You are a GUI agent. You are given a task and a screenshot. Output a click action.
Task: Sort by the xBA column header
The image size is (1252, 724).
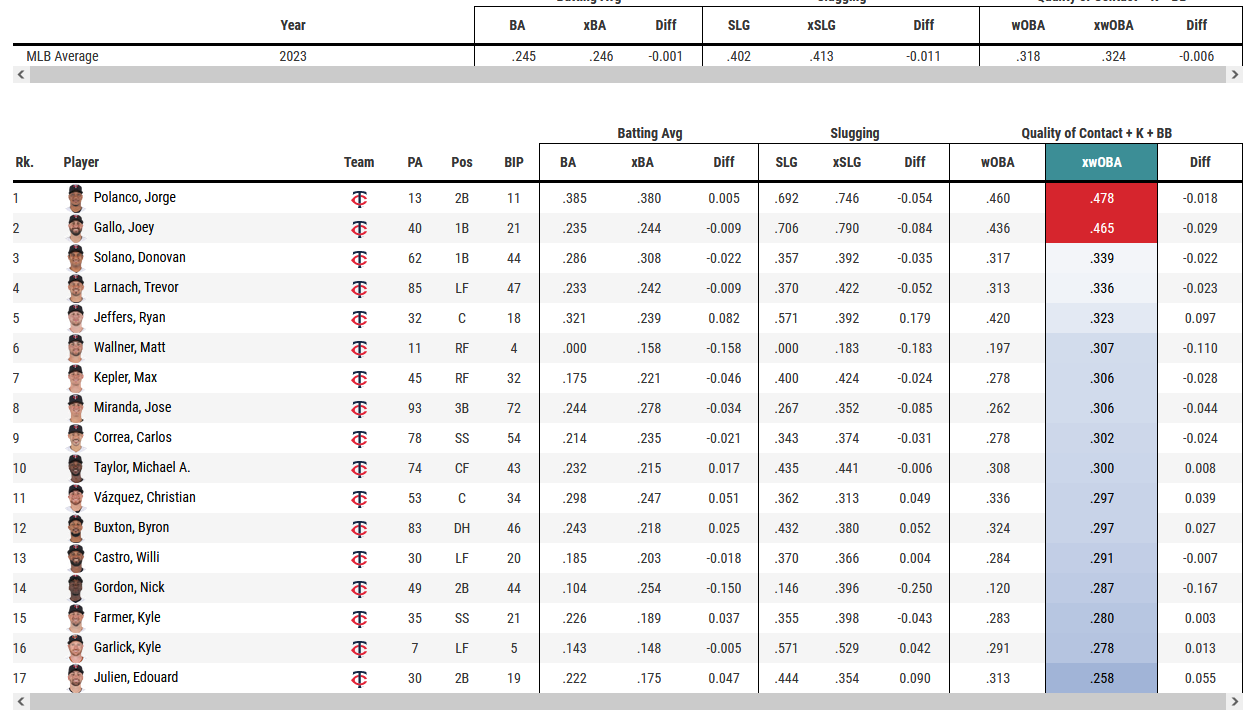[x=643, y=162]
